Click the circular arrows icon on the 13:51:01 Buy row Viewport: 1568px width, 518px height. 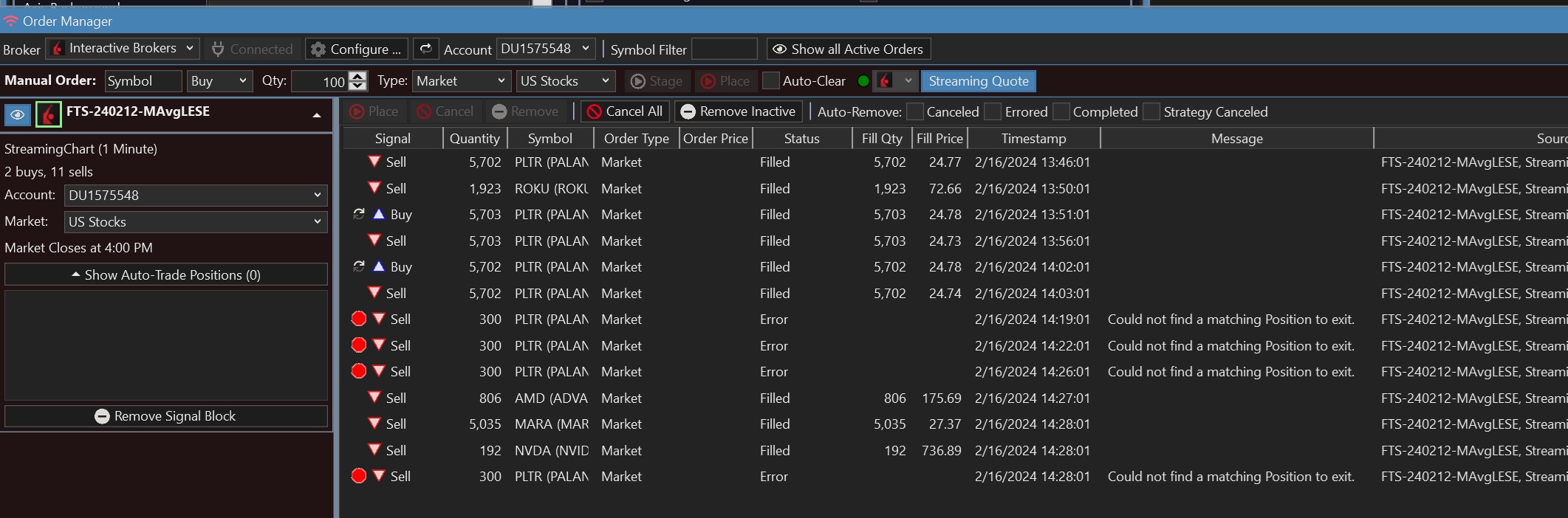point(359,214)
